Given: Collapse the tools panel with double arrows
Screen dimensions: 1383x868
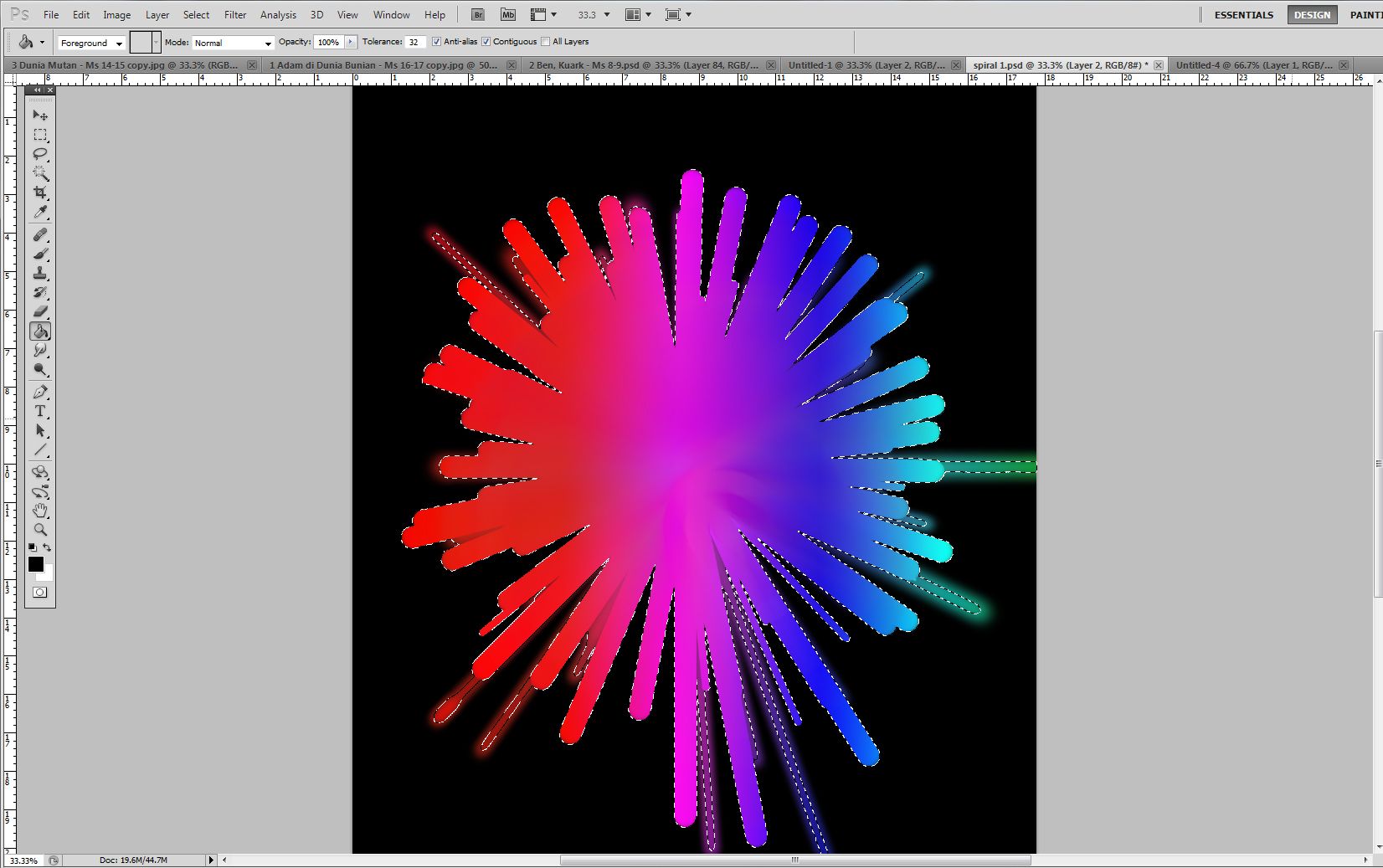Looking at the screenshot, I should [x=37, y=90].
